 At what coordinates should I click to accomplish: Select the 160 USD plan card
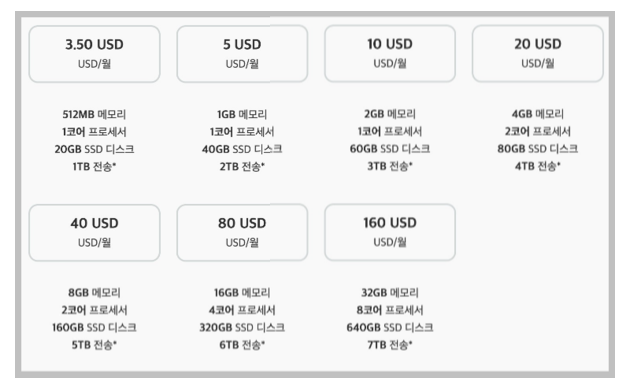(x=390, y=232)
